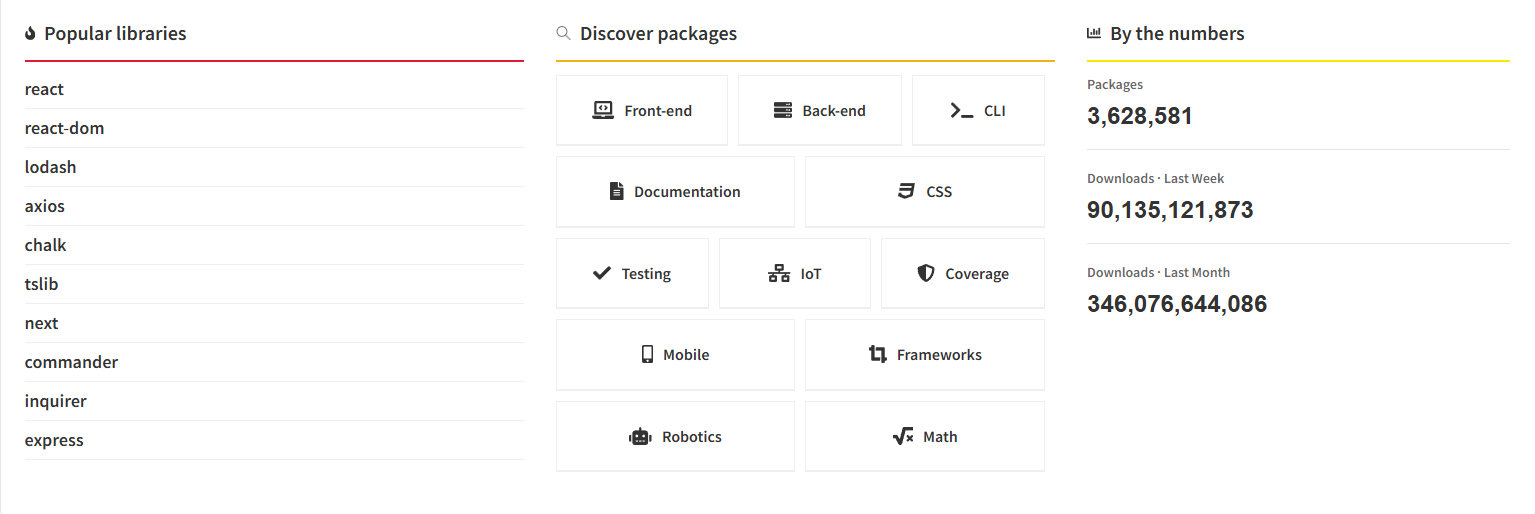Open the Mobile packages category
This screenshot has height=514, width=1535.
click(x=675, y=355)
